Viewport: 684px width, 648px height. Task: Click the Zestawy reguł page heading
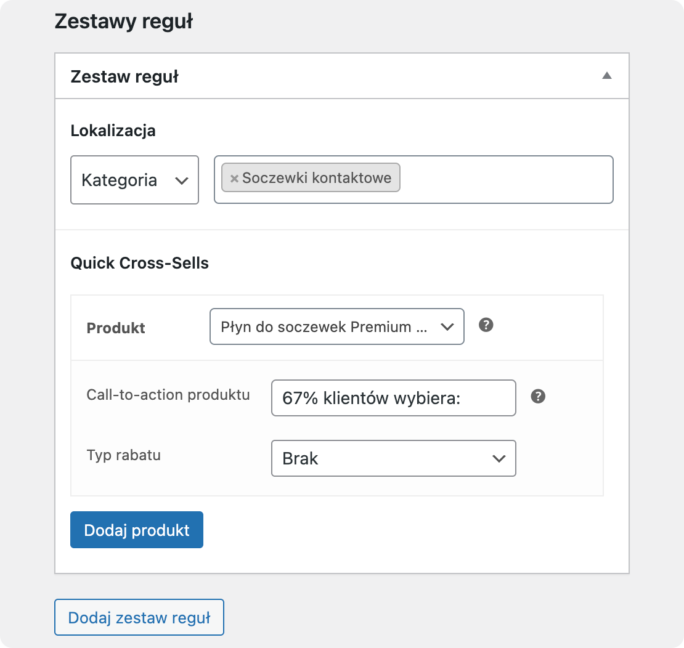point(123,21)
